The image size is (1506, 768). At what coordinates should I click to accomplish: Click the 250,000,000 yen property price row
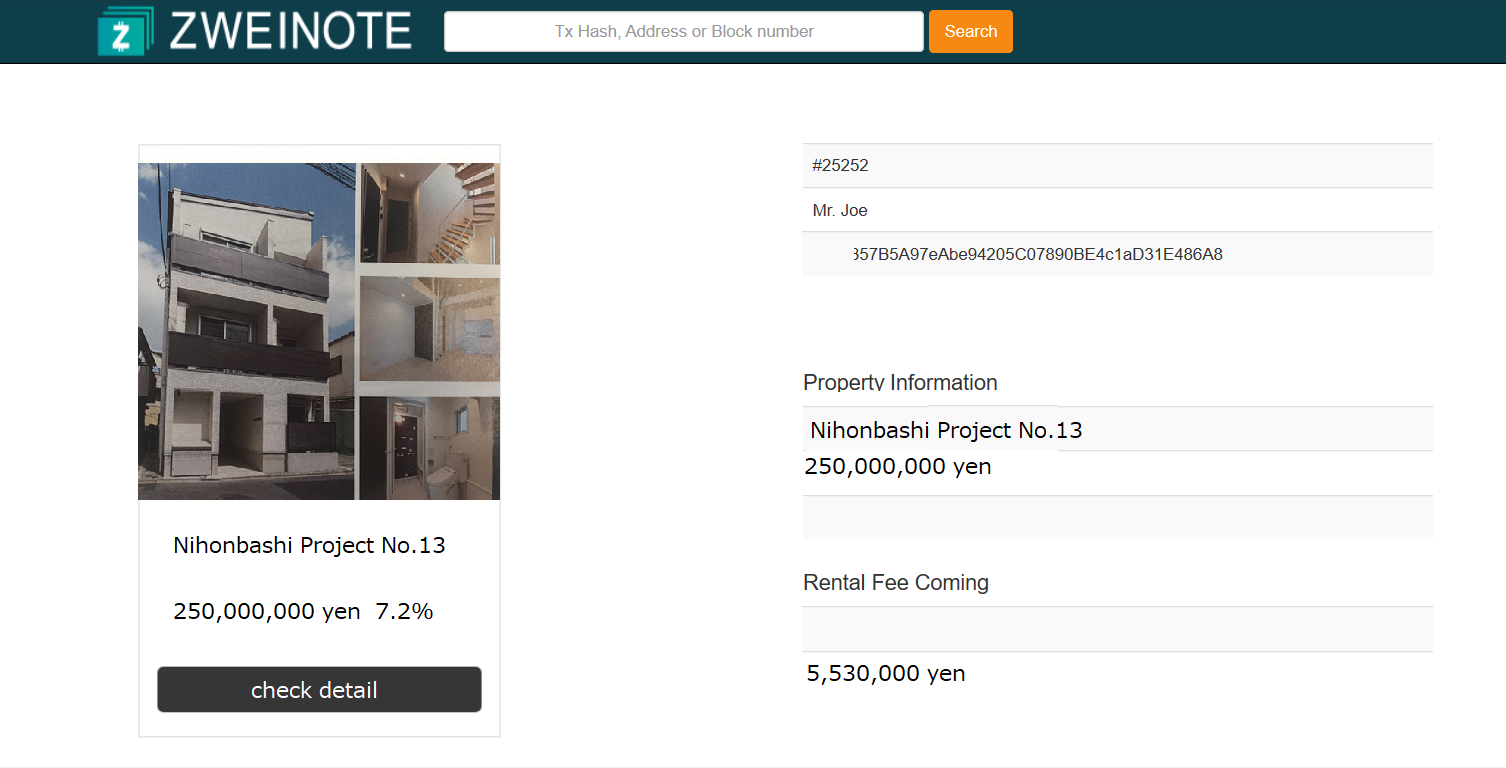898,467
